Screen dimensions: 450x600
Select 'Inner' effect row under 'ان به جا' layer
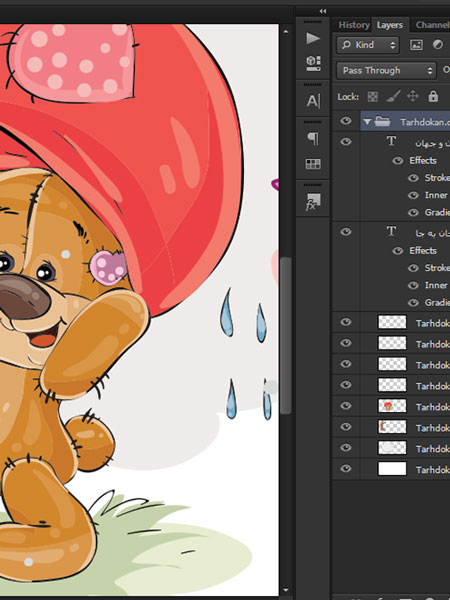pos(436,285)
